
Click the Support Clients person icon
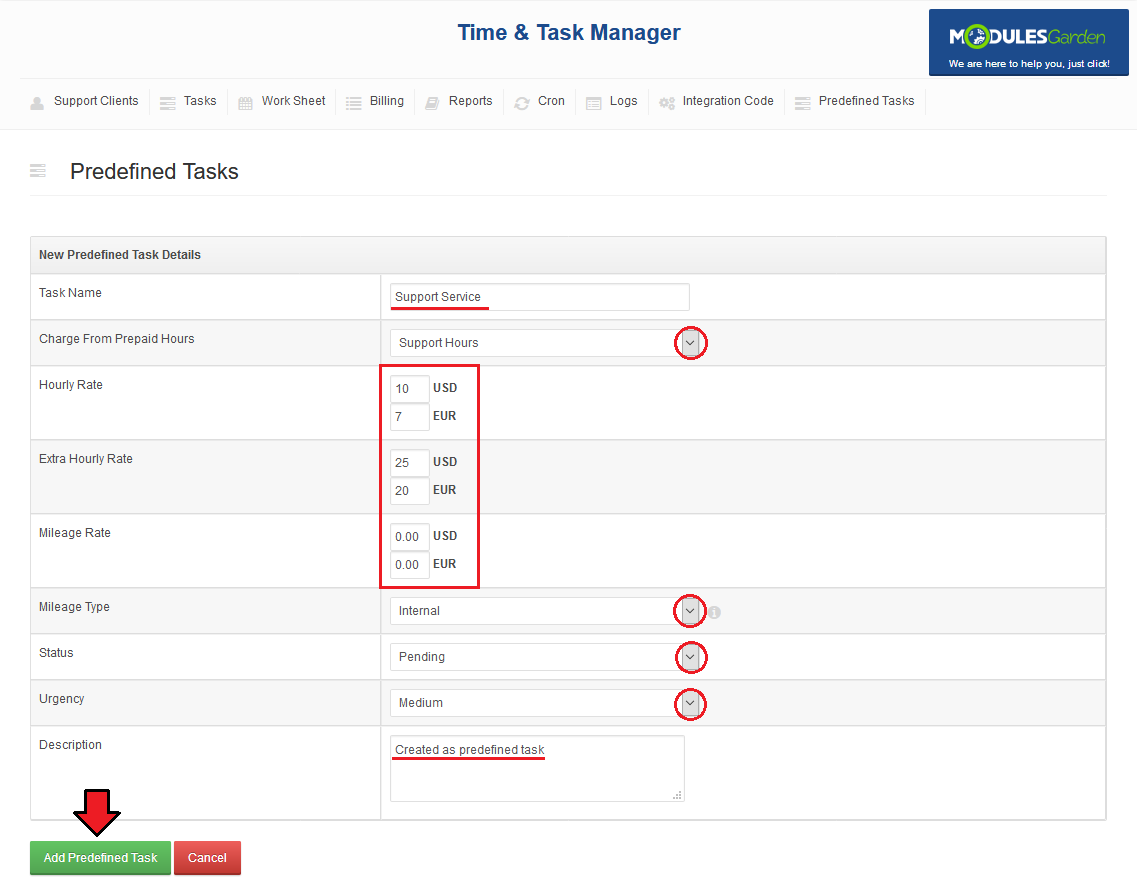click(37, 103)
